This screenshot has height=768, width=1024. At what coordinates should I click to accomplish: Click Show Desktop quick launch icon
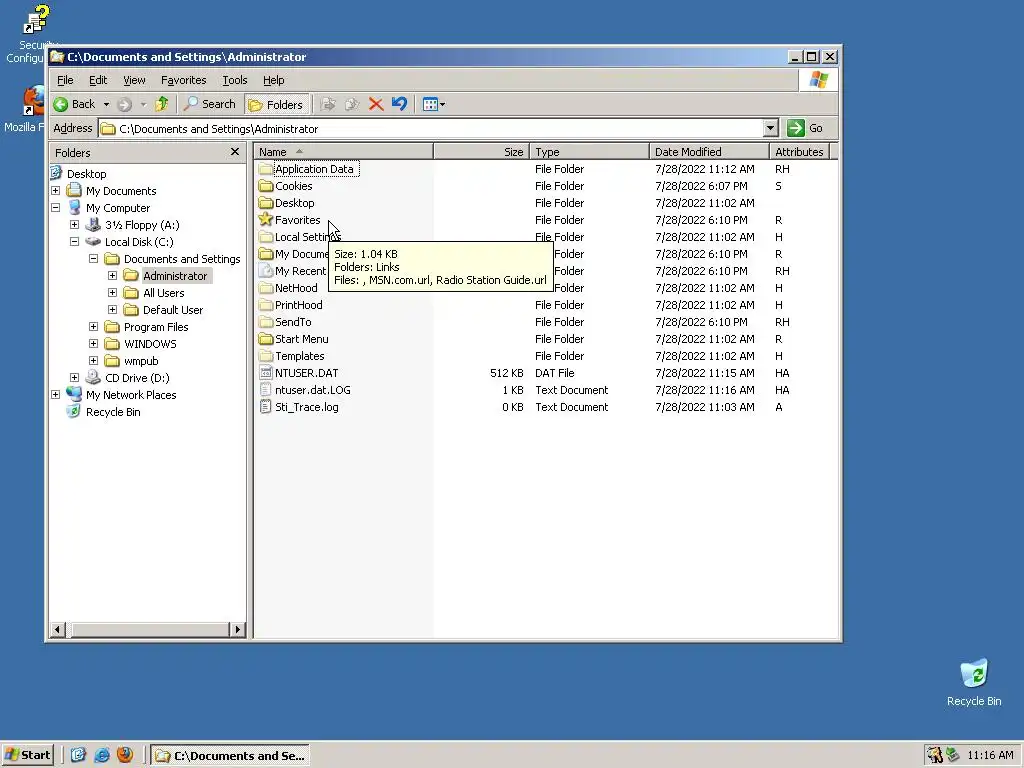78,755
